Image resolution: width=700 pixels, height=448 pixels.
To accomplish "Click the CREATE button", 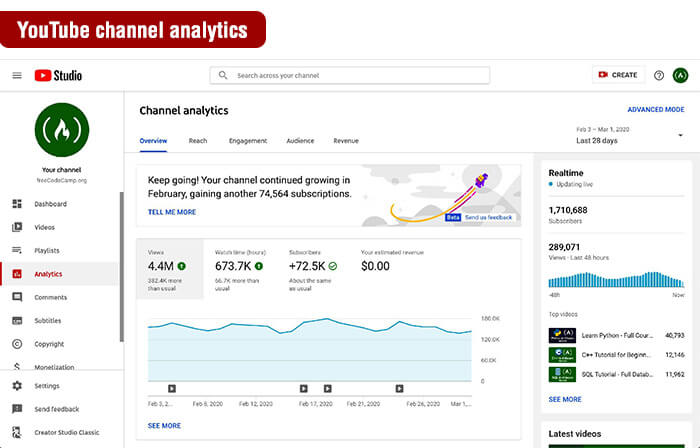I will 618,75.
